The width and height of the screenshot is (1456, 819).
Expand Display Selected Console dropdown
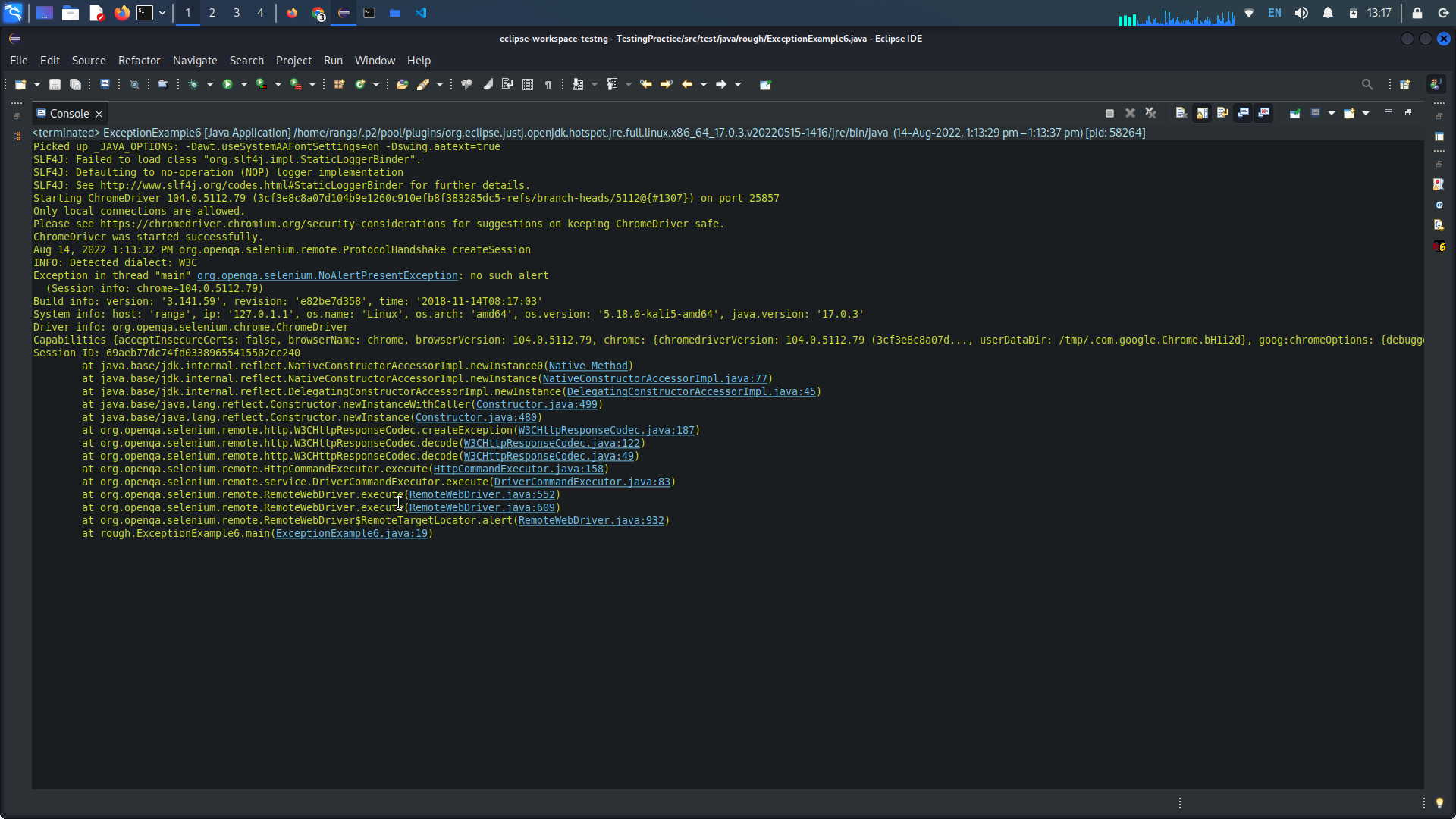pyautogui.click(x=1332, y=113)
